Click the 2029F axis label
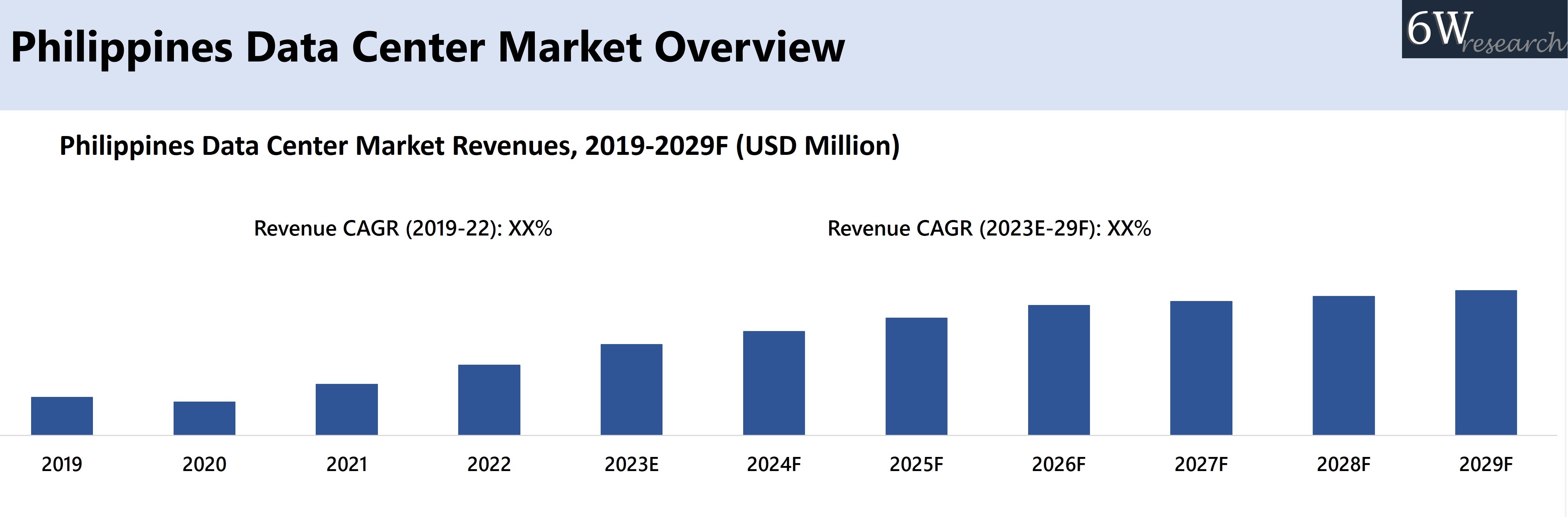The width and height of the screenshot is (1568, 517). [1486, 465]
